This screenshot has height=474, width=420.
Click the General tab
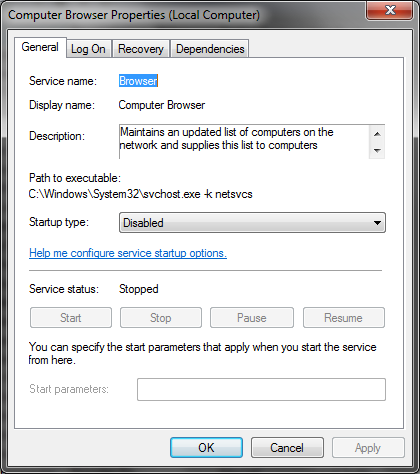tap(40, 47)
